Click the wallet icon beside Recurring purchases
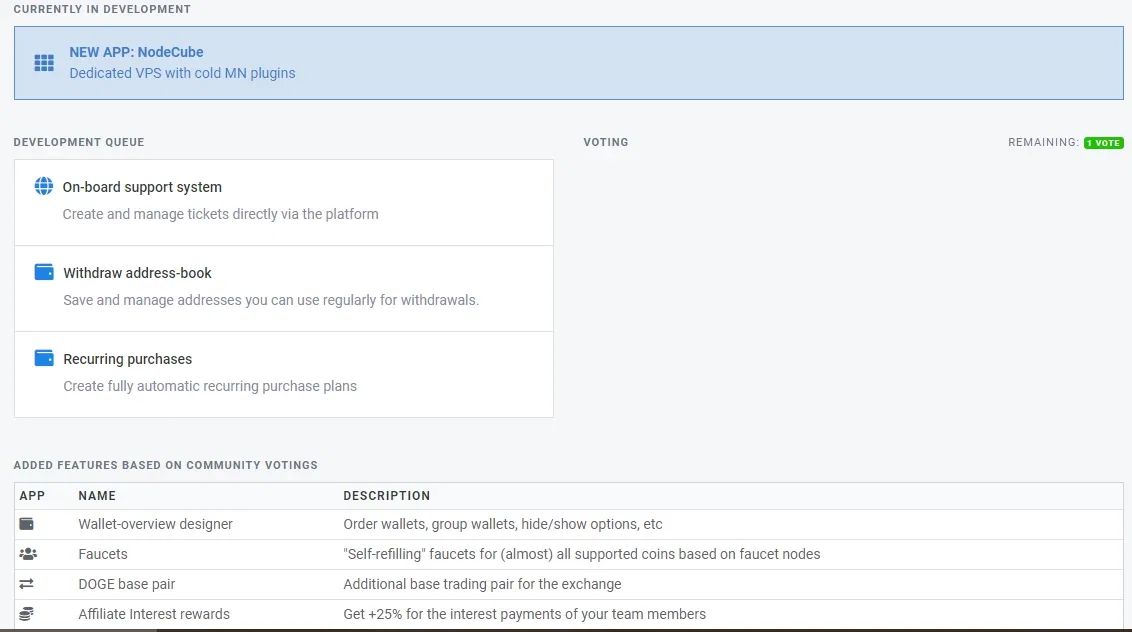 (44, 358)
